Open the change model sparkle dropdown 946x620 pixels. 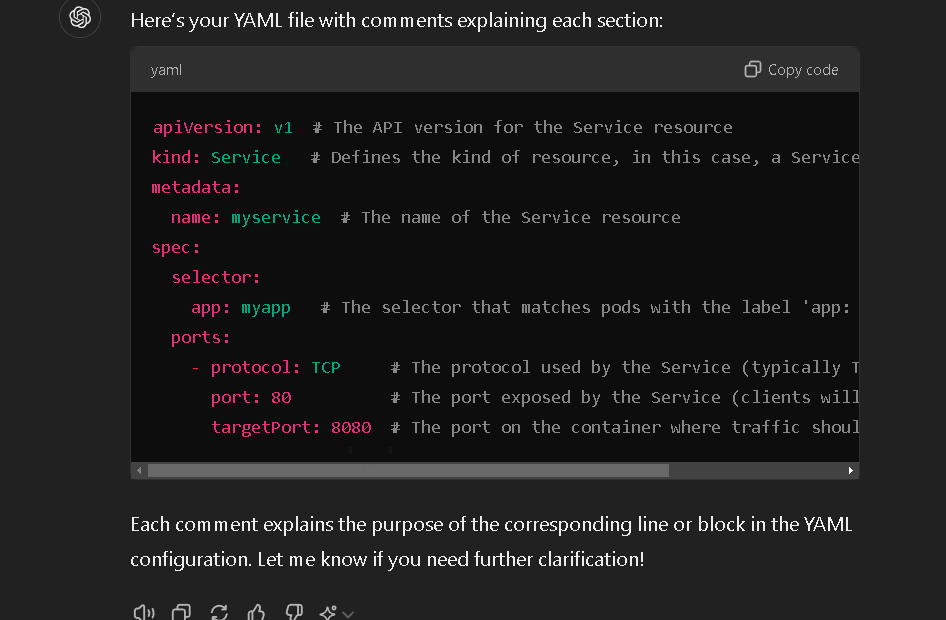[x=336, y=613]
